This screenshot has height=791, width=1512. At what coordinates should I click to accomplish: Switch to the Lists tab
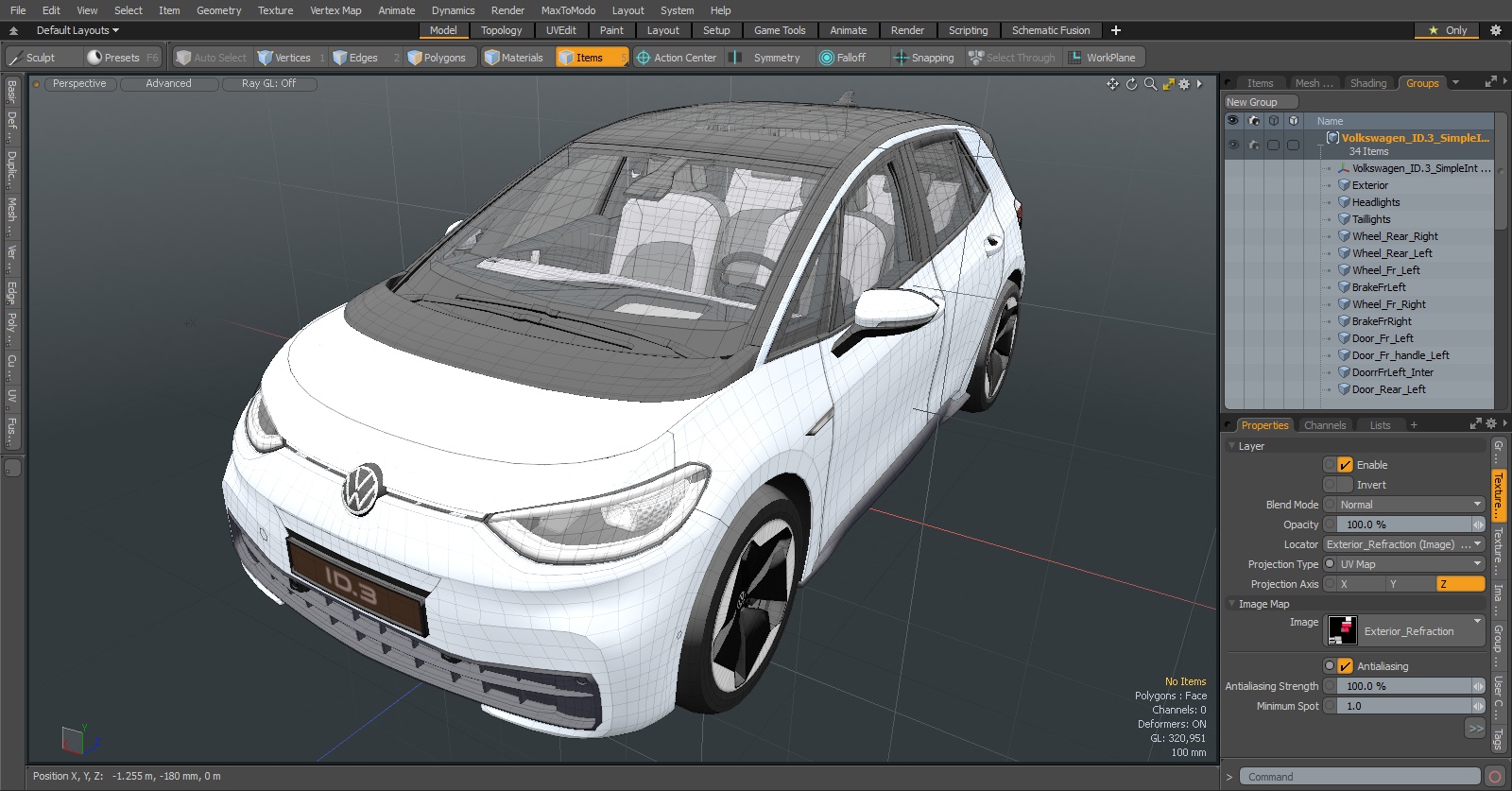[1380, 425]
